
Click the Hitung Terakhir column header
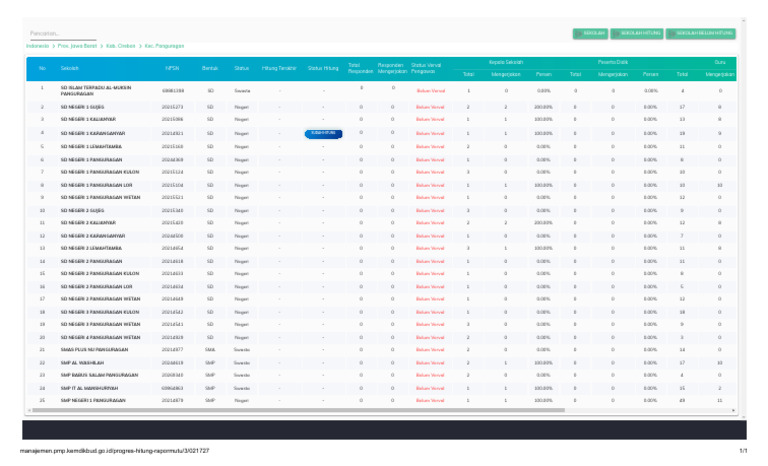coord(279,68)
